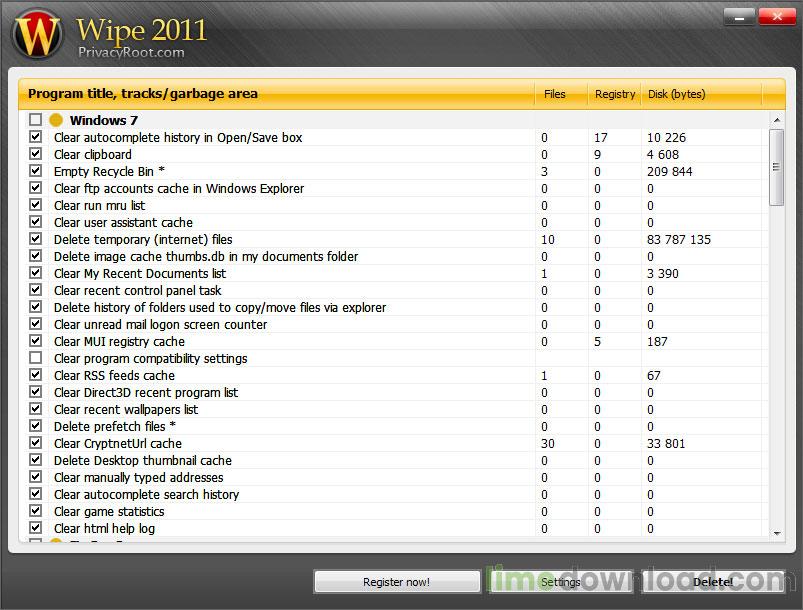803x610 pixels.
Task: Uncheck Delete Desktop thumbnail cache checkbox
Action: coord(35,459)
